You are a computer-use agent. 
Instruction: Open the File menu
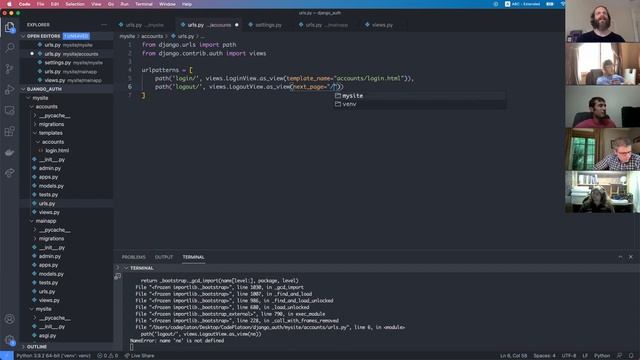[x=40, y=4]
